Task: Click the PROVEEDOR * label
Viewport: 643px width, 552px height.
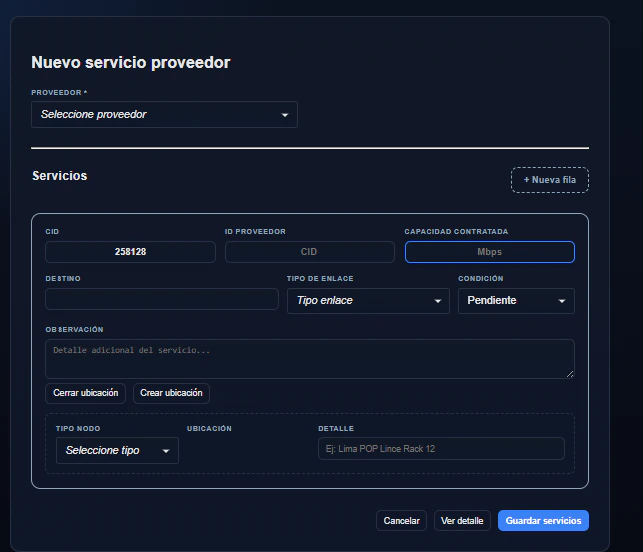Action: [x=59, y=93]
